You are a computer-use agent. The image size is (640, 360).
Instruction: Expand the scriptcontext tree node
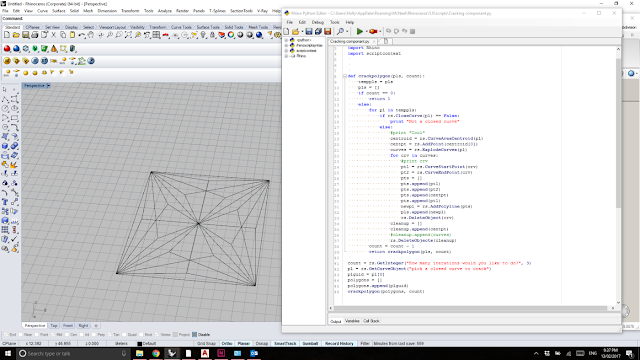pos(287,51)
